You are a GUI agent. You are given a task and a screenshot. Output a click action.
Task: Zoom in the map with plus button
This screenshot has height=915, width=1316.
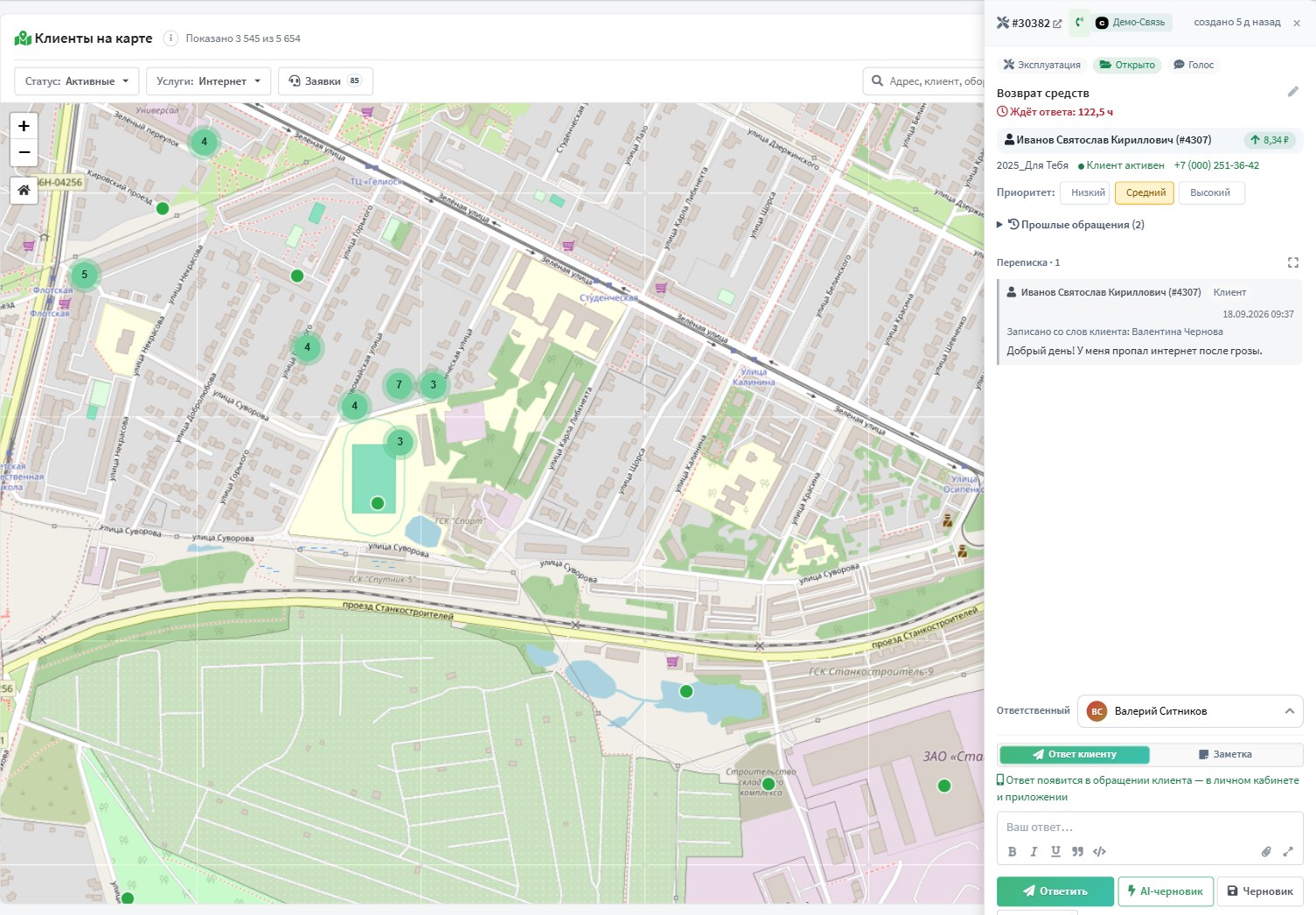click(x=24, y=126)
